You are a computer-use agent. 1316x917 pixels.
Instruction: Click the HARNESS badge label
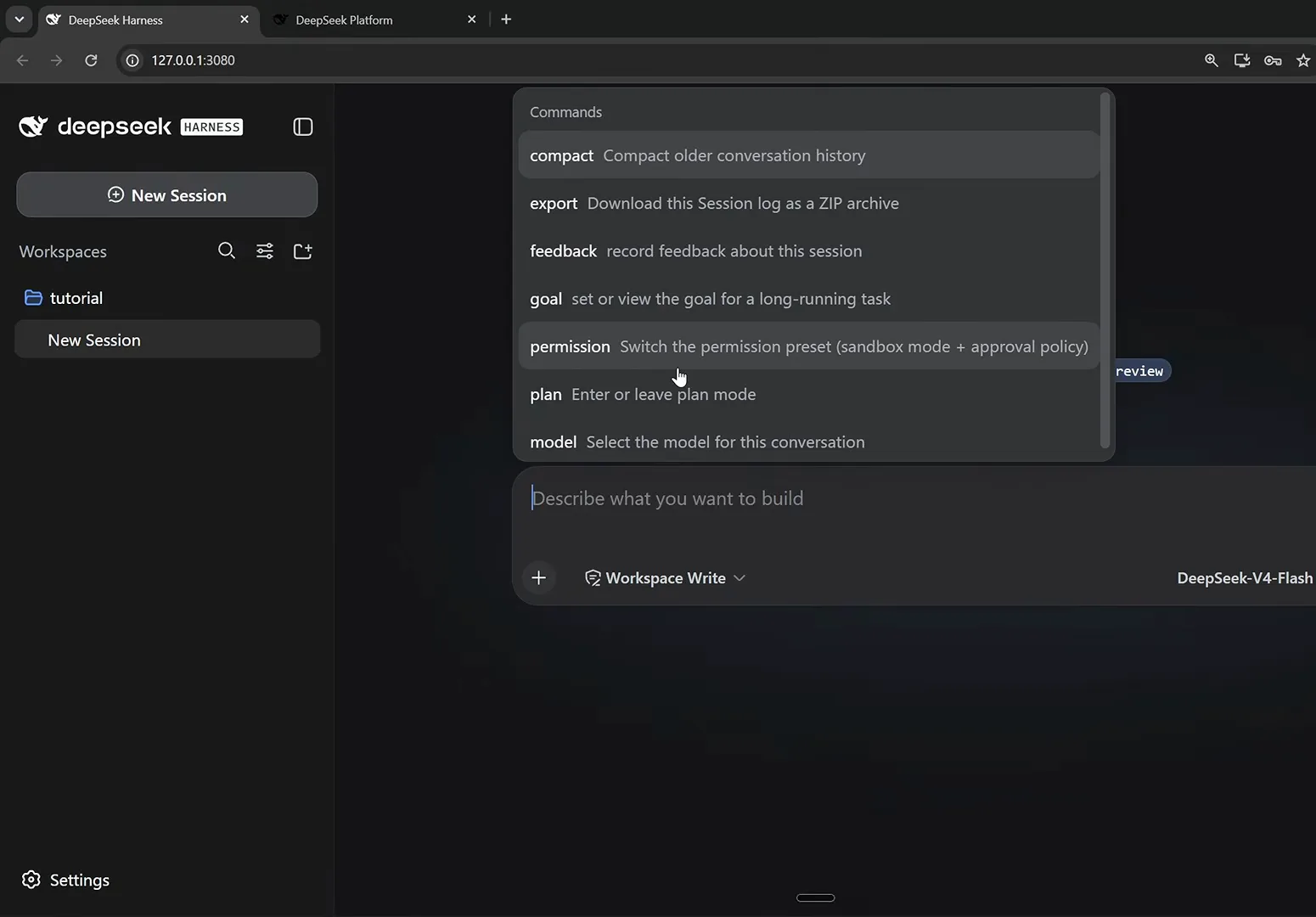coord(211,127)
